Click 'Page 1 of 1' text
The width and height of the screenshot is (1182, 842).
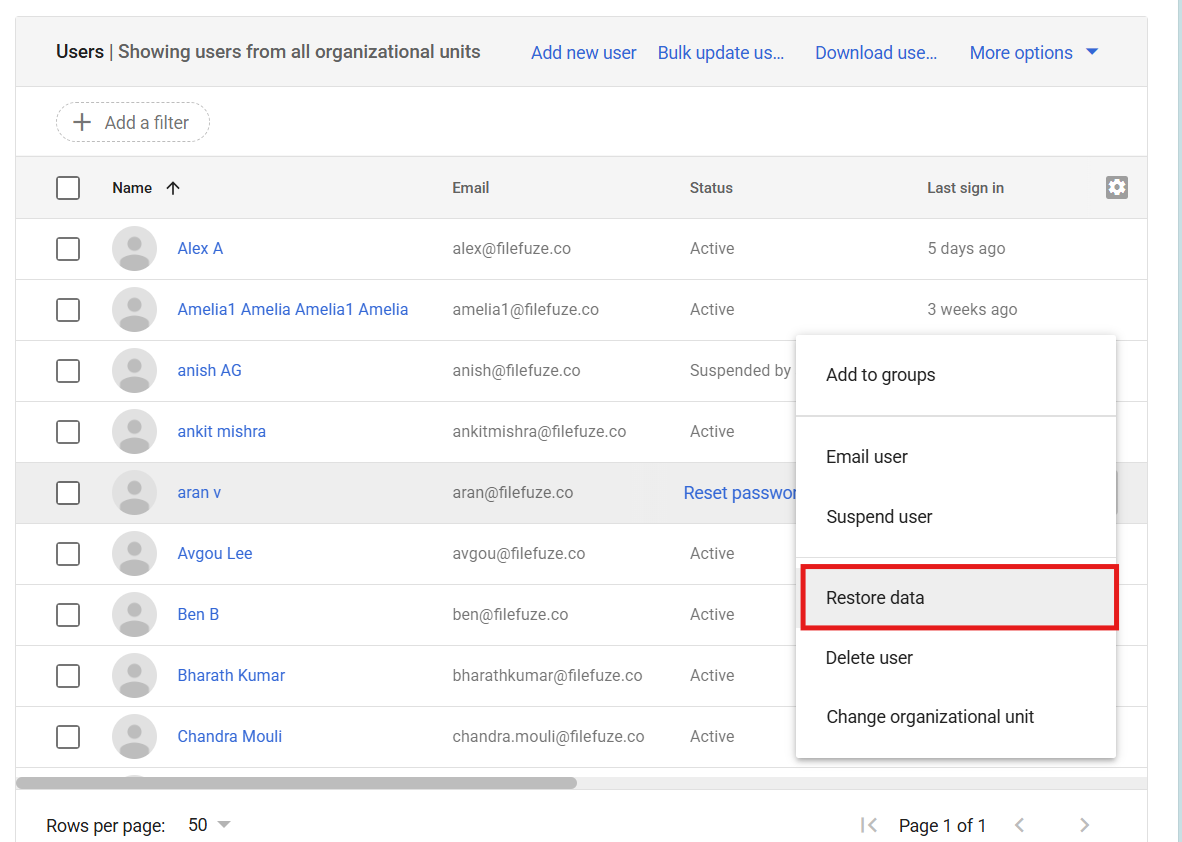(942, 825)
